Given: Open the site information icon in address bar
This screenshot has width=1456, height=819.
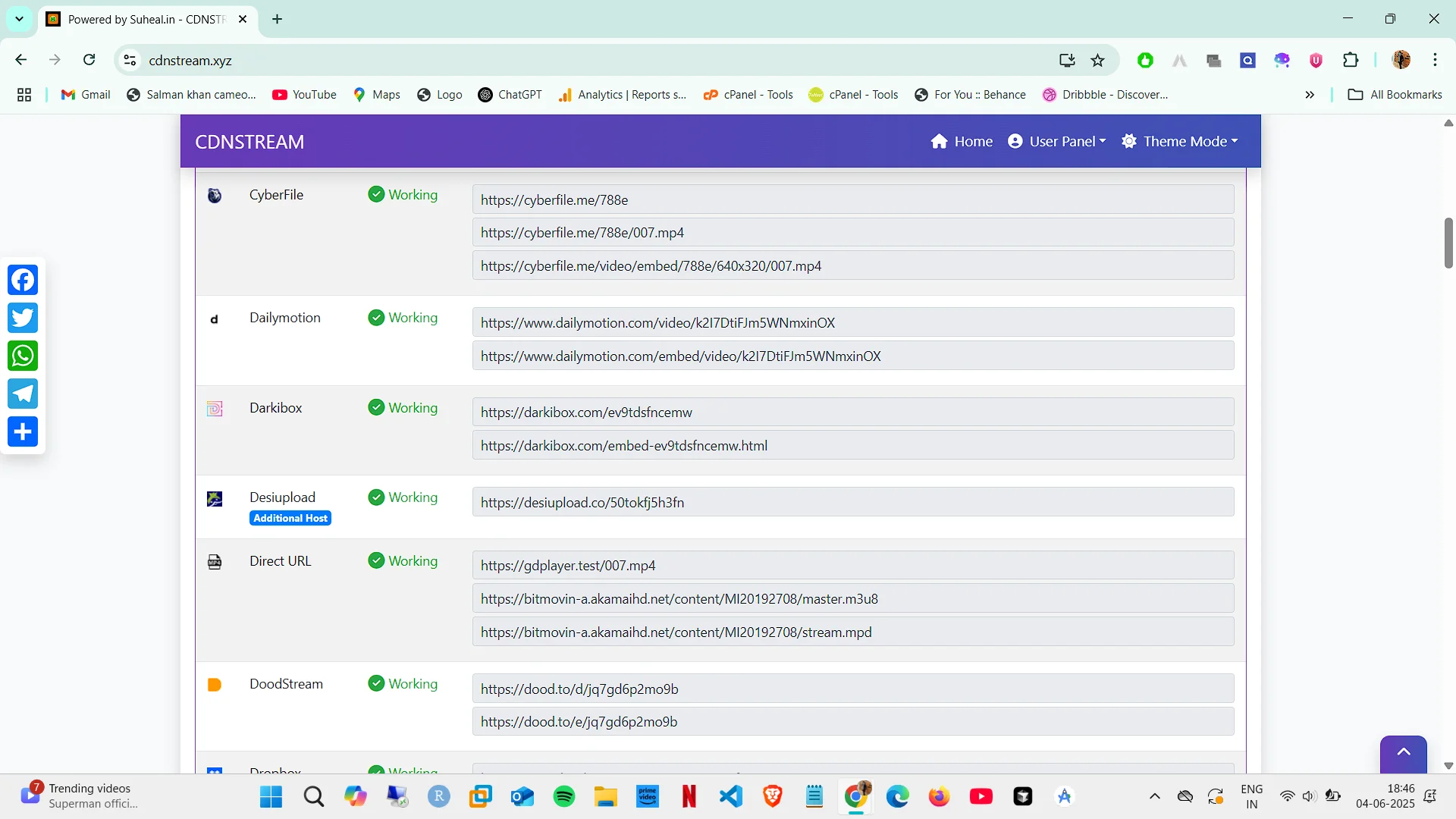Looking at the screenshot, I should coord(130,61).
